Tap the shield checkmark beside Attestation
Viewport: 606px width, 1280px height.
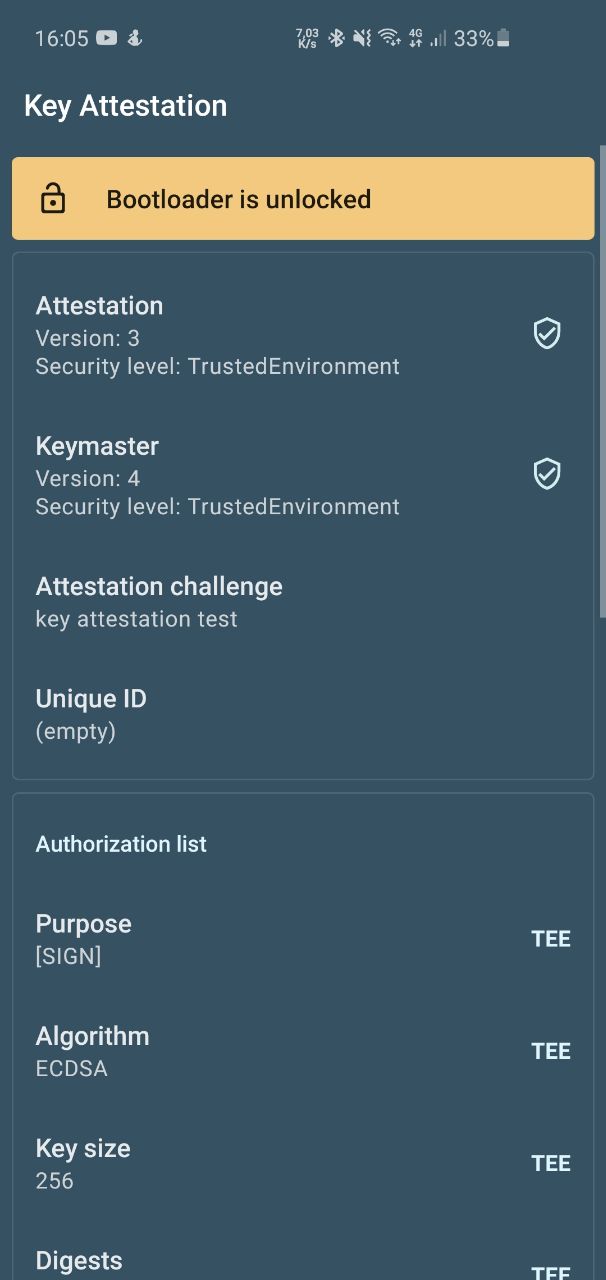point(546,334)
